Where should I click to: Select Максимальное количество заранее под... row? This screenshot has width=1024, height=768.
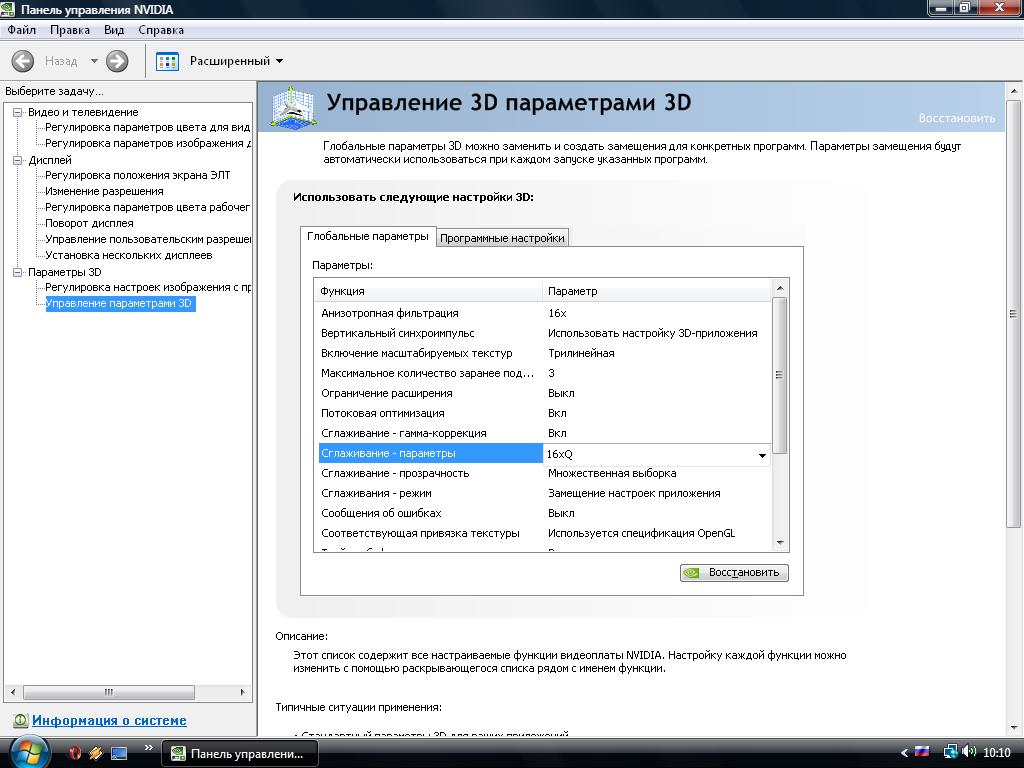545,374
